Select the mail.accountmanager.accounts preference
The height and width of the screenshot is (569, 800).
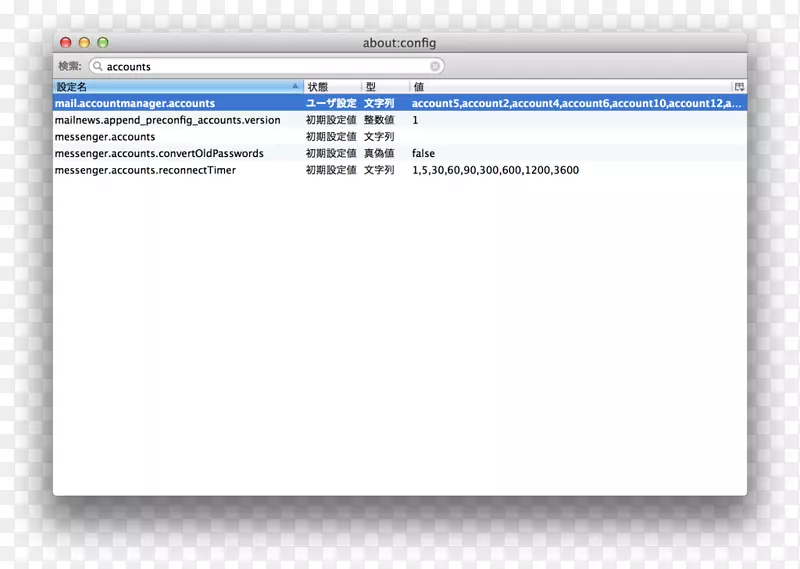[135, 103]
